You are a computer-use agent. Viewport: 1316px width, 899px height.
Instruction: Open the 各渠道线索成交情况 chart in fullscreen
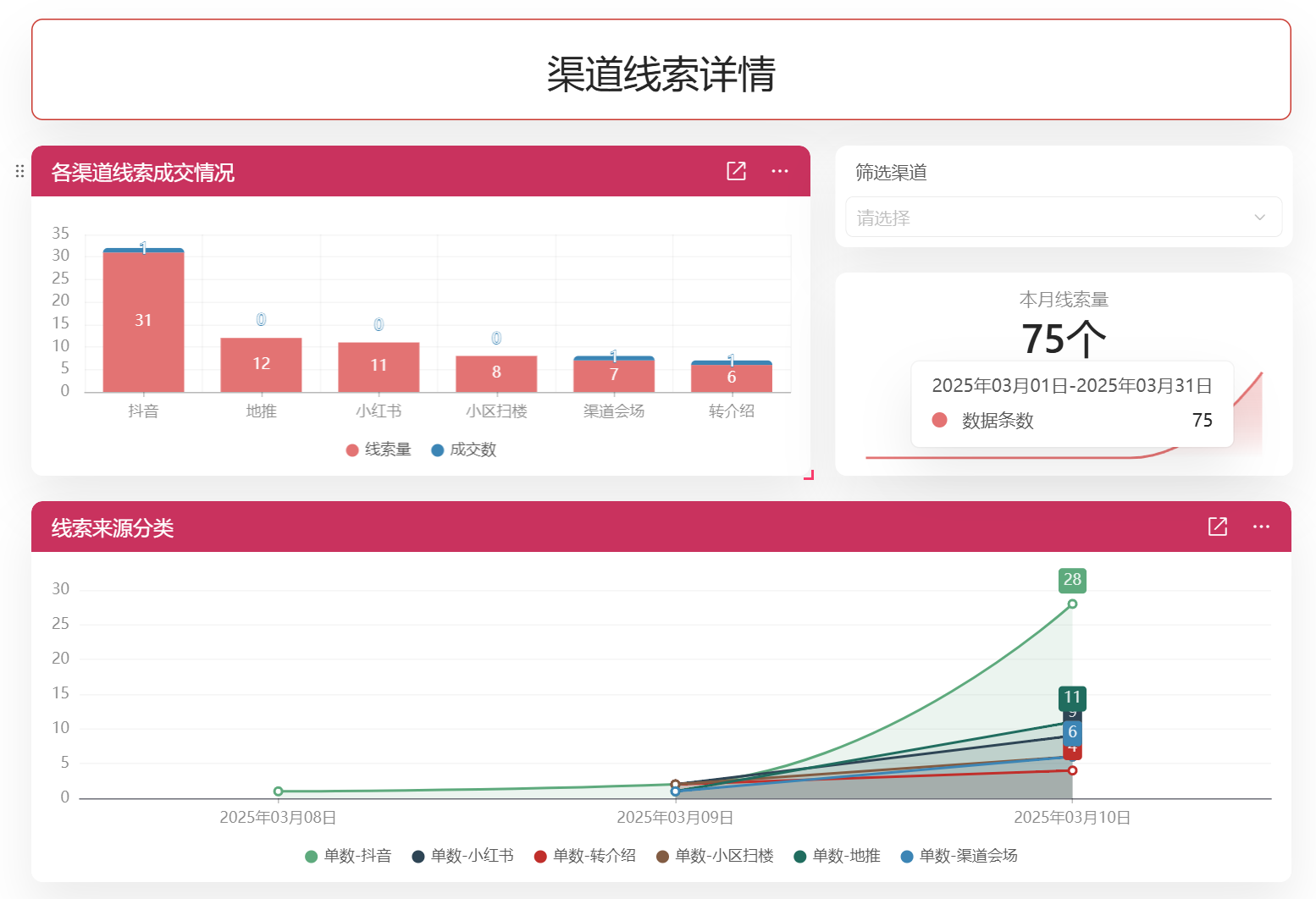[x=735, y=170]
